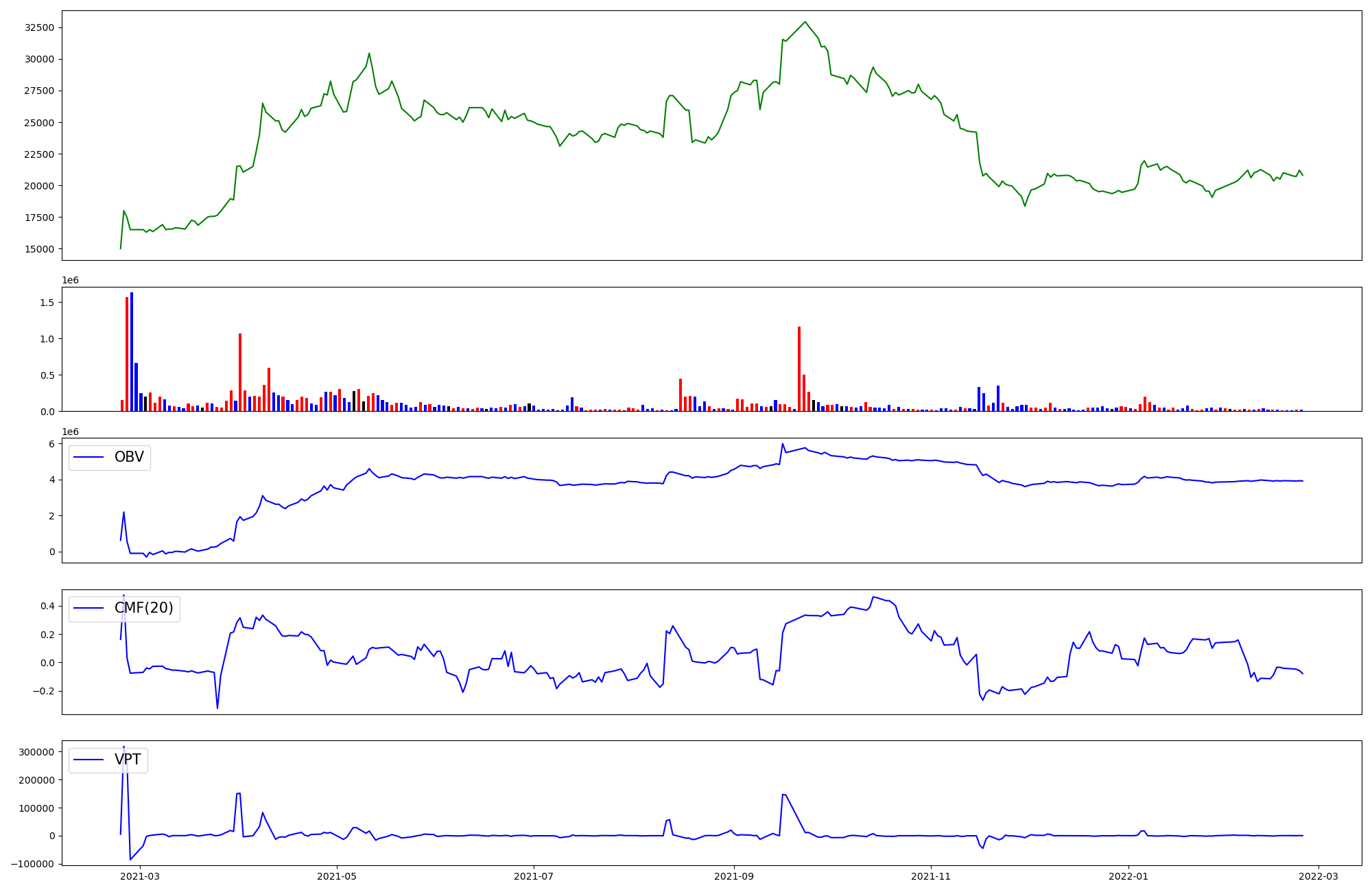Click the OBV legend entry
The image size is (1372, 892).
pyautogui.click(x=129, y=458)
